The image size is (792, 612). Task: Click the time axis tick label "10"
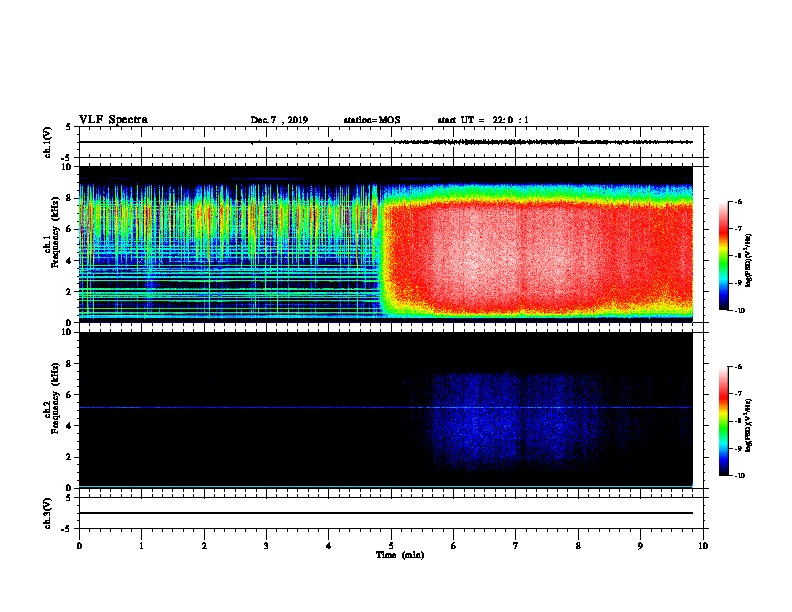(703, 546)
